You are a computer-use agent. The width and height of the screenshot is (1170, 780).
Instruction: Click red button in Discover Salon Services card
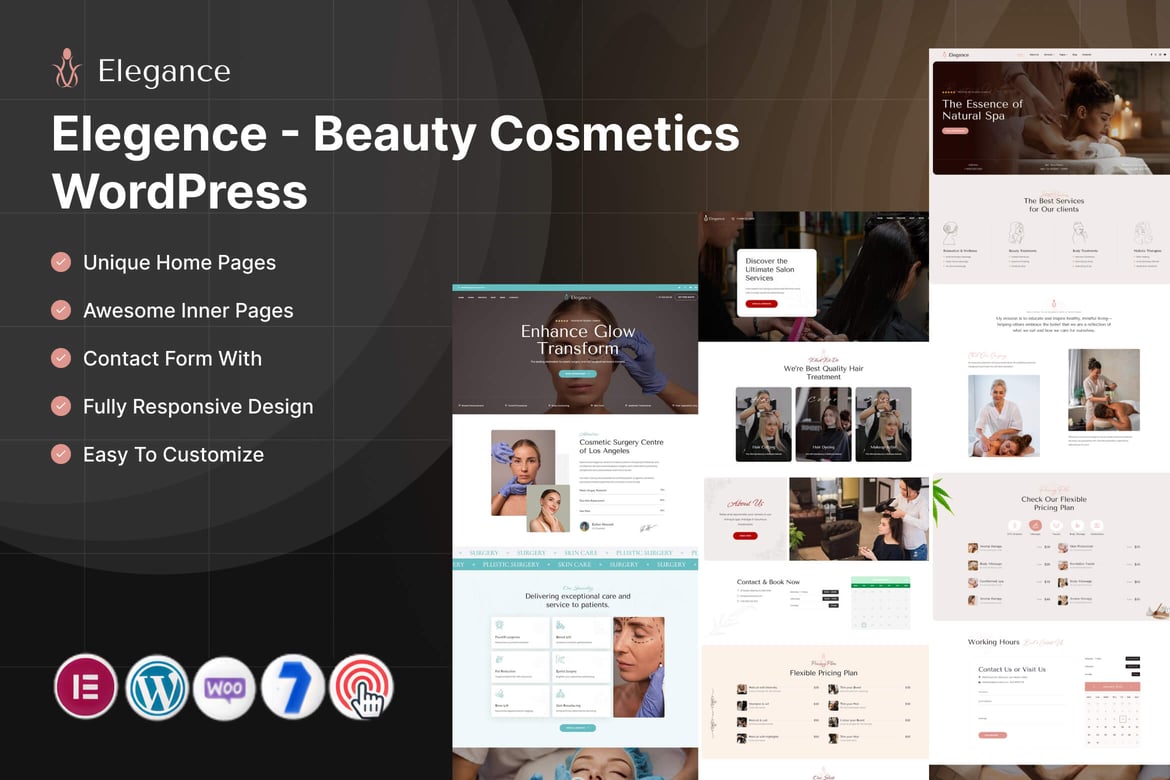(761, 304)
